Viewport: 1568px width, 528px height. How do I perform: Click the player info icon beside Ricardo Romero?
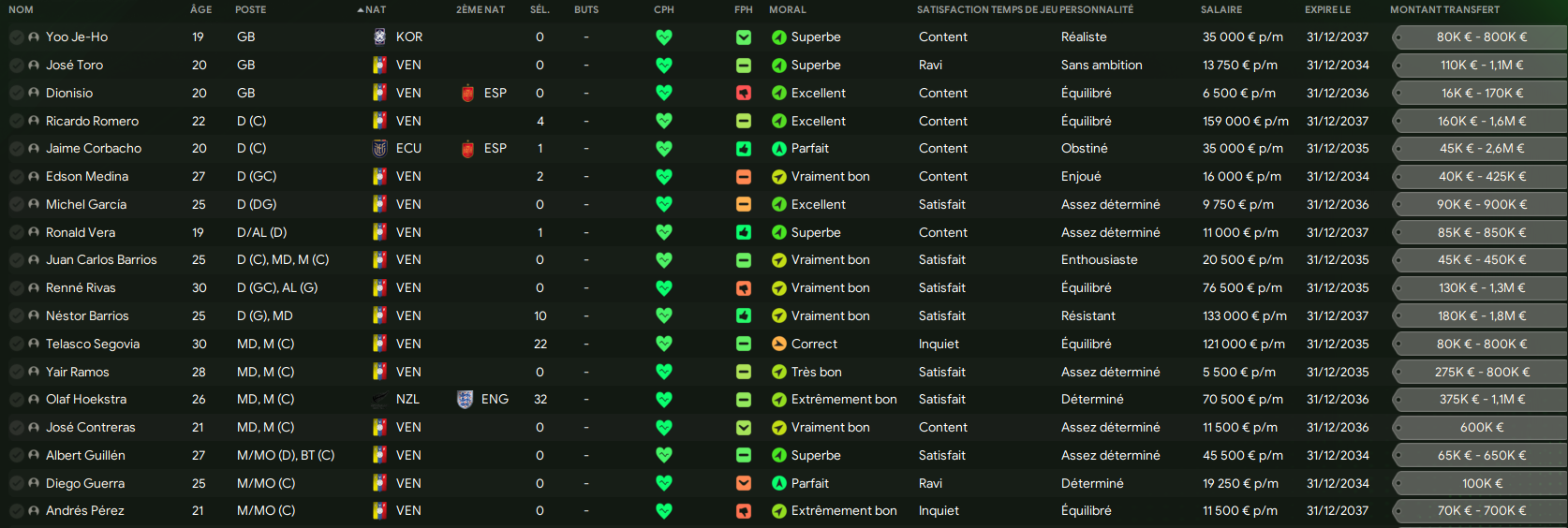point(34,122)
